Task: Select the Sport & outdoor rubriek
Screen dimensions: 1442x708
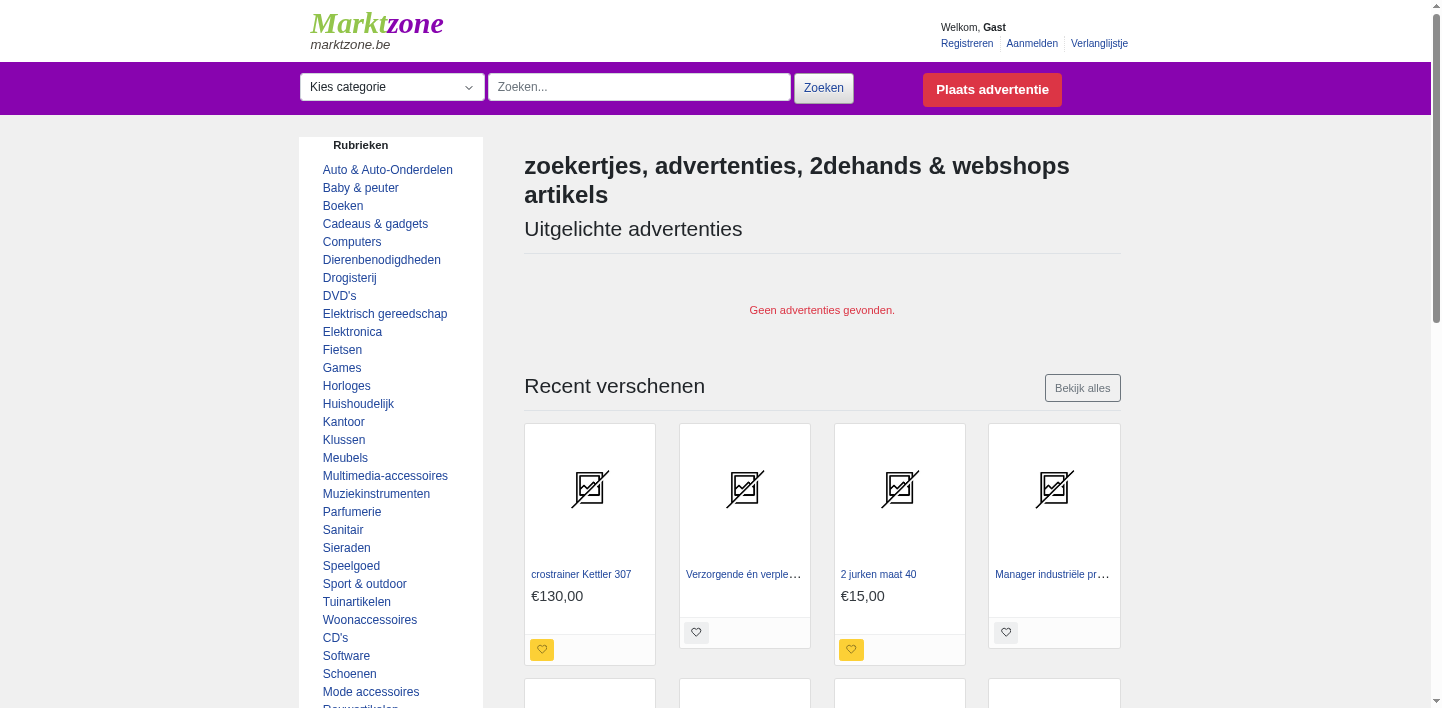Action: [364, 584]
